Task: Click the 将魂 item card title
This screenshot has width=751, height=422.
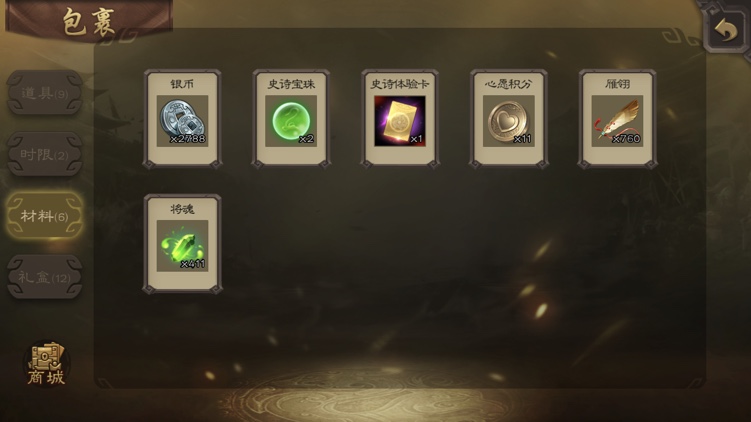Action: (x=182, y=209)
